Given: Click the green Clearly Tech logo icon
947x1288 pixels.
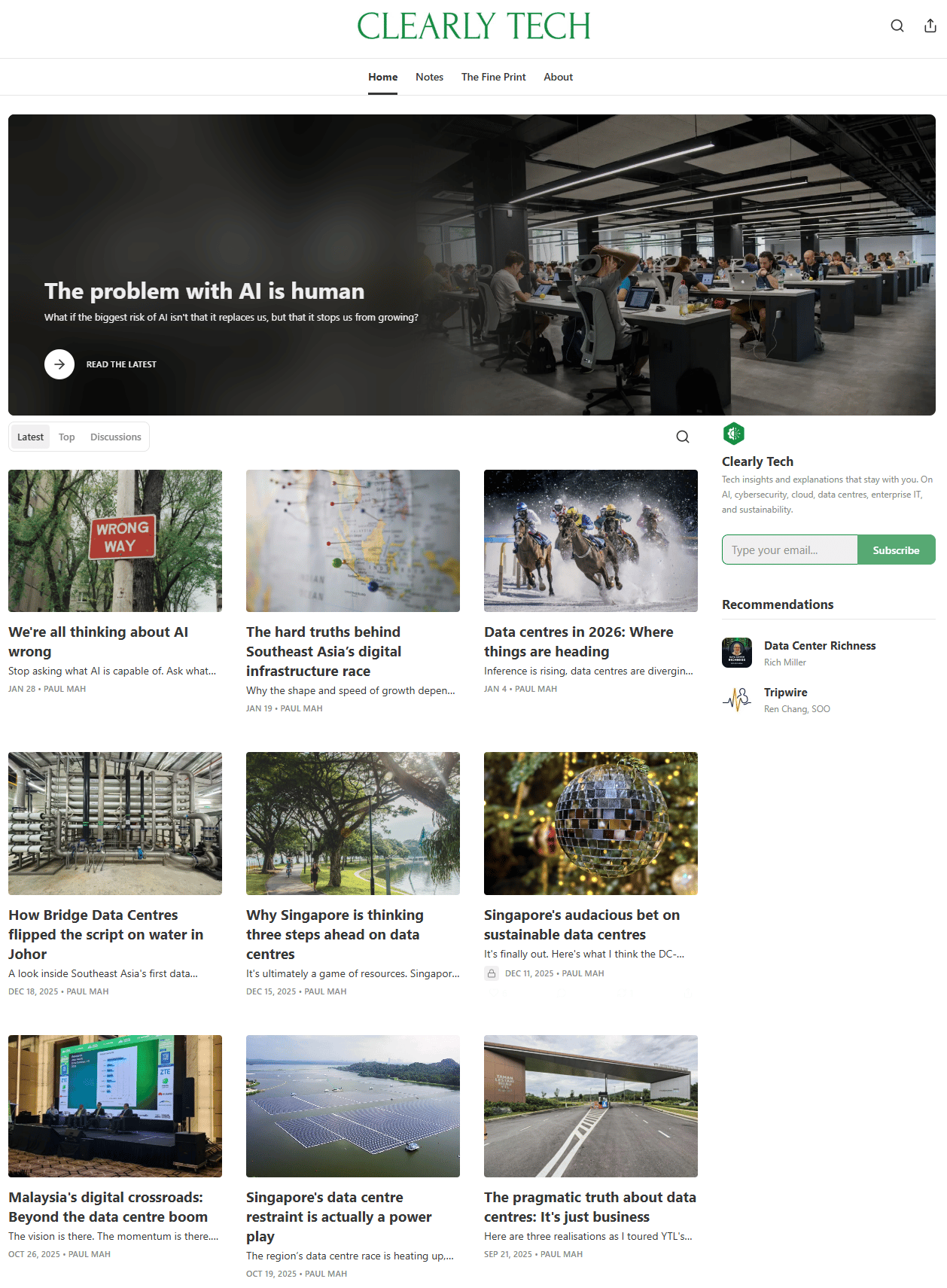Looking at the screenshot, I should [733, 434].
